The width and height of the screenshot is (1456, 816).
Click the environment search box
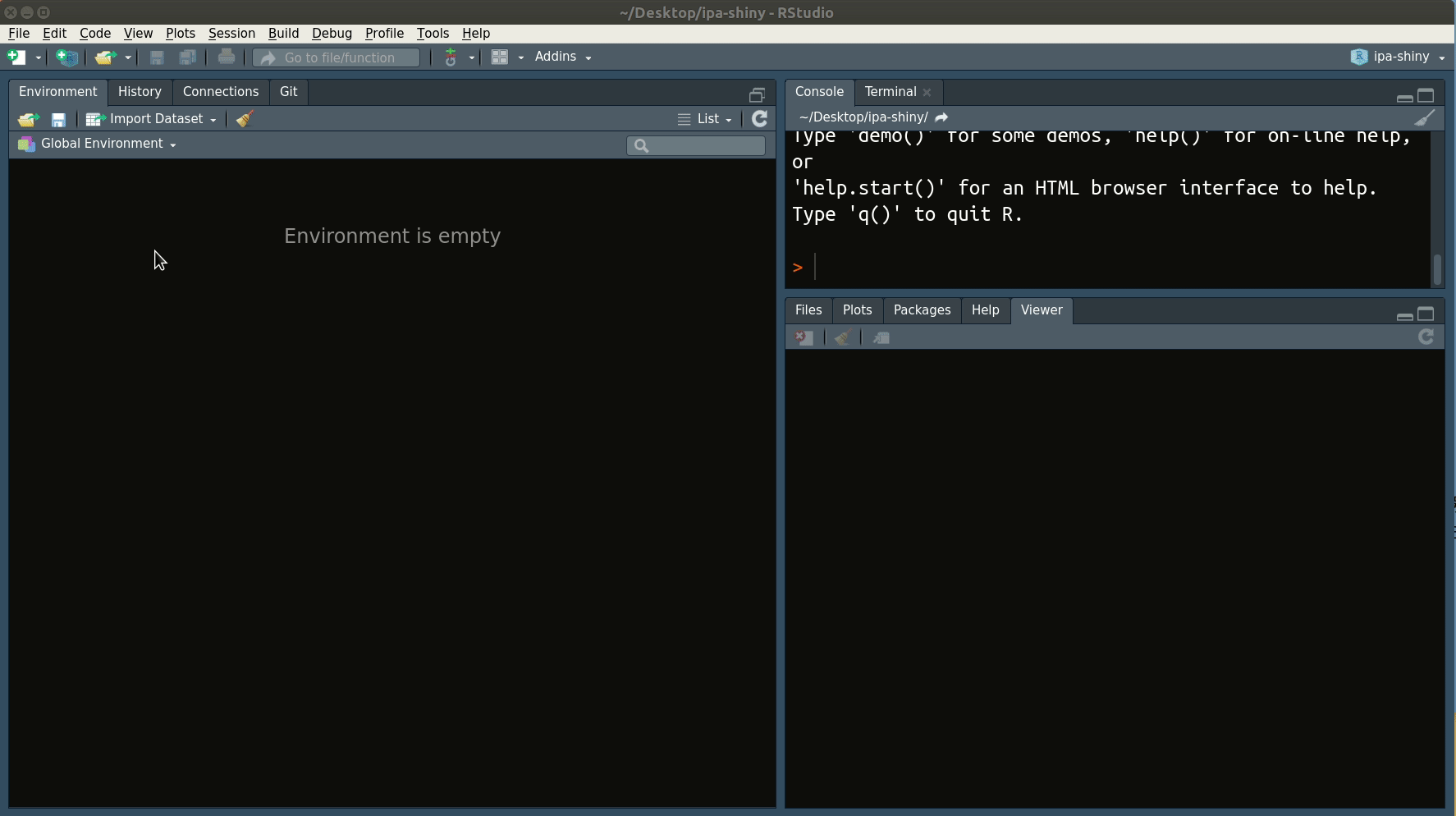(696, 145)
